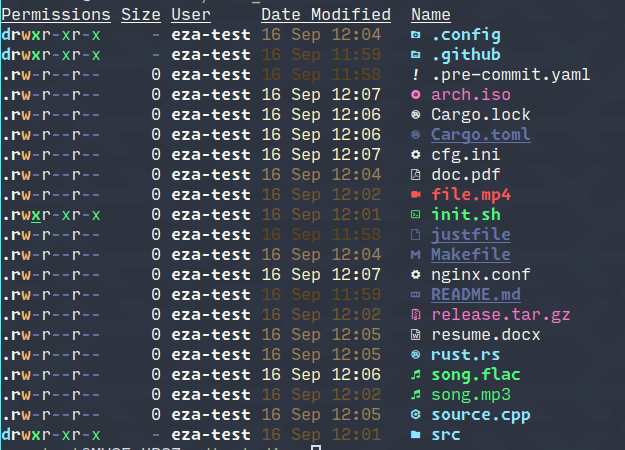Click the modified date of nginx.conf

click(x=321, y=275)
